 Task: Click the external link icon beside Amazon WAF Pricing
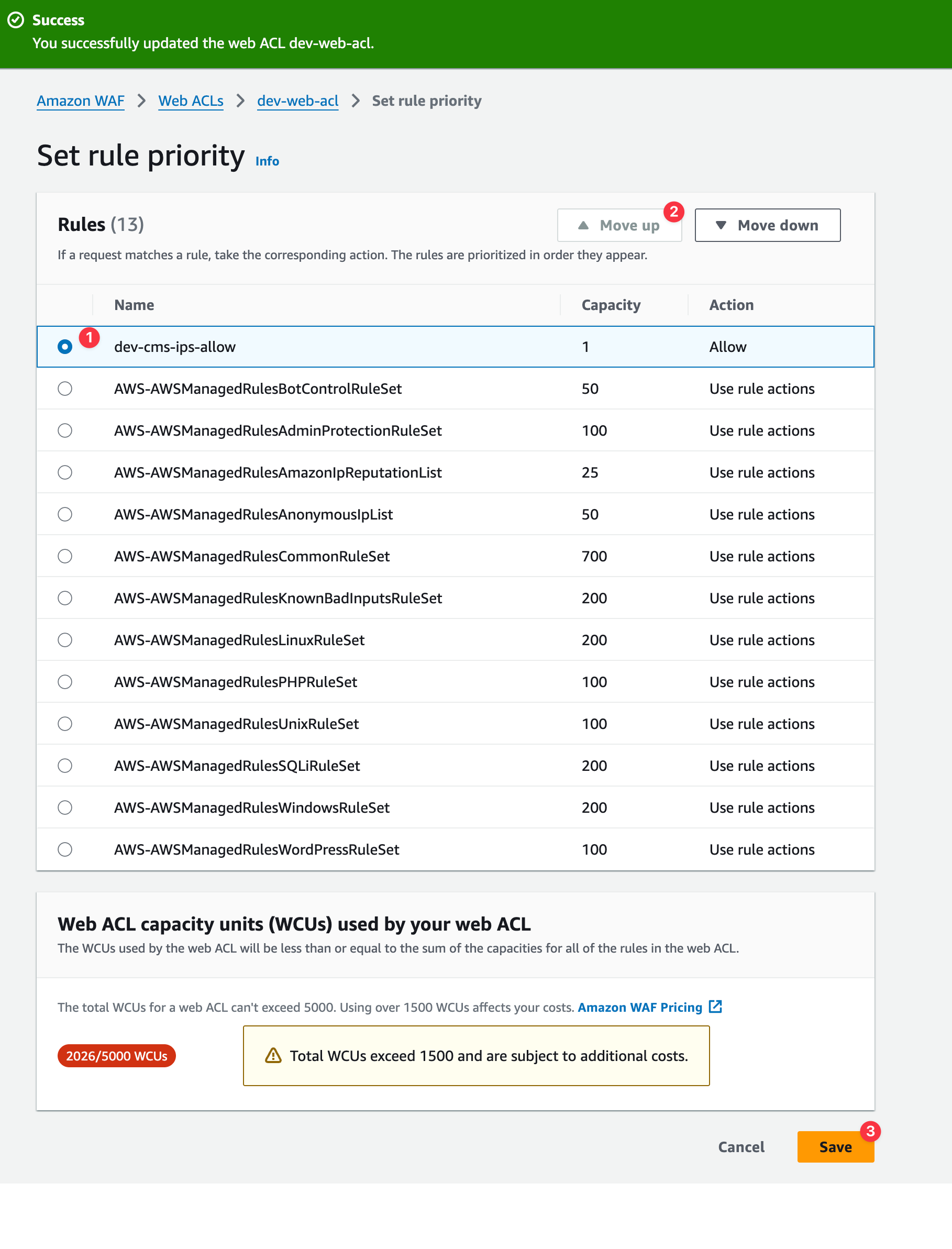(715, 1007)
